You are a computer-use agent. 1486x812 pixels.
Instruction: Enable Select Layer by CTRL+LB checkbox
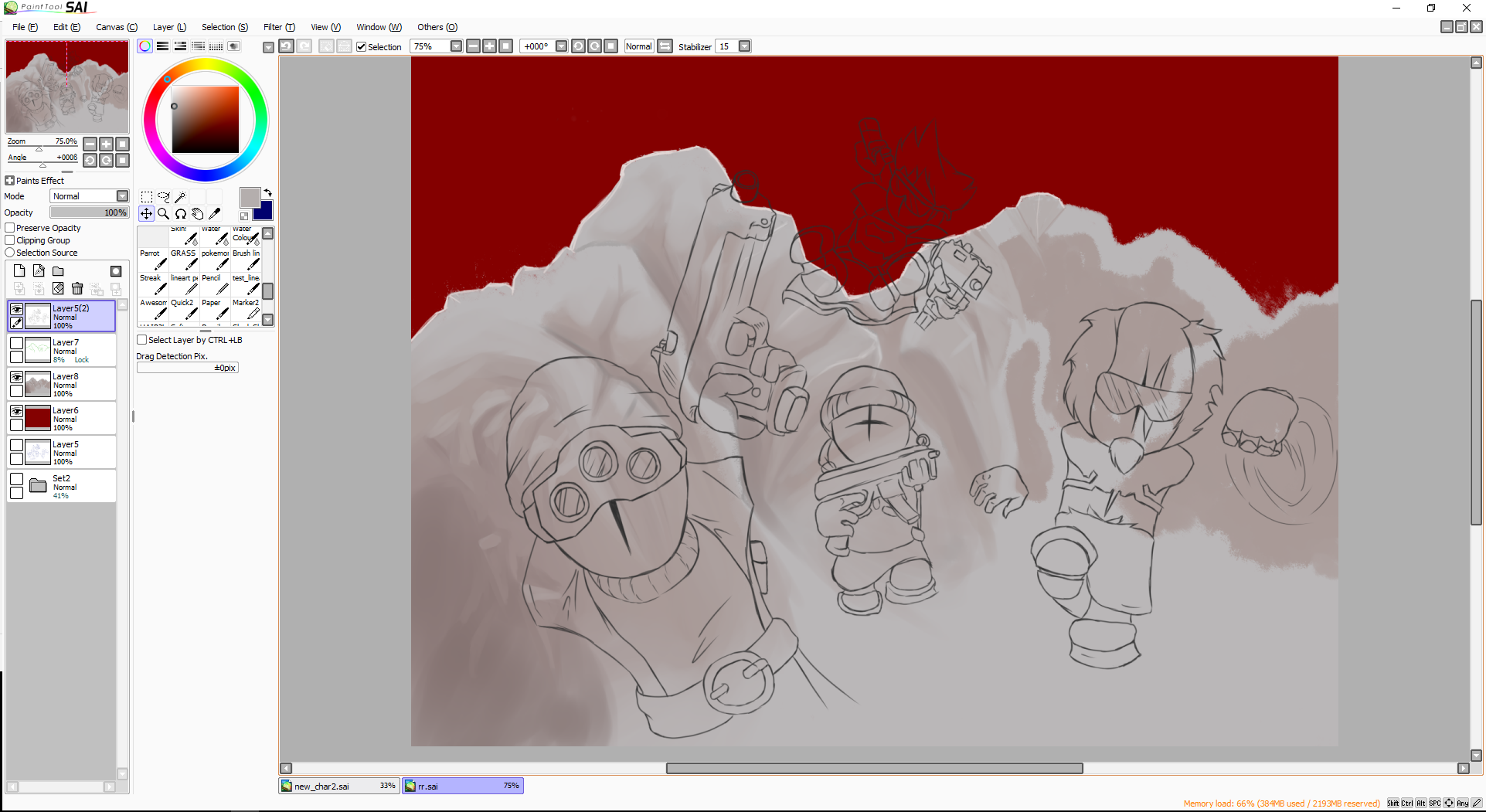point(142,340)
